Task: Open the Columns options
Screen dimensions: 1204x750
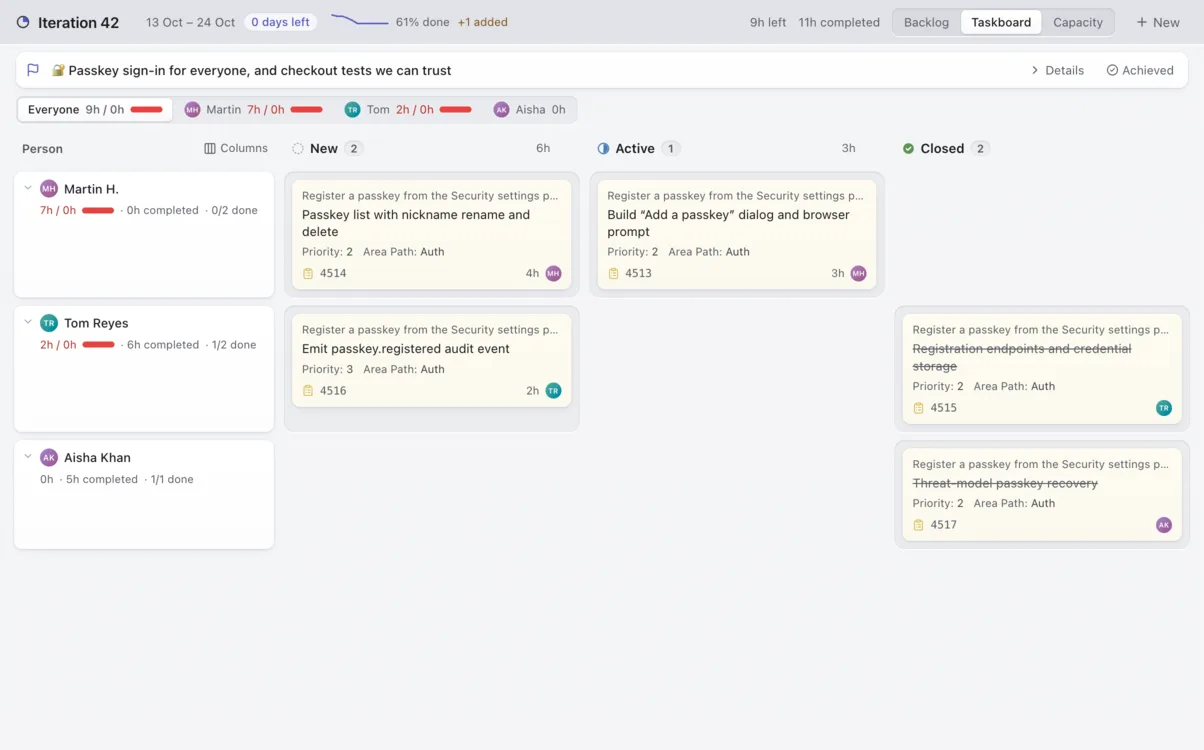Action: pyautogui.click(x=236, y=148)
